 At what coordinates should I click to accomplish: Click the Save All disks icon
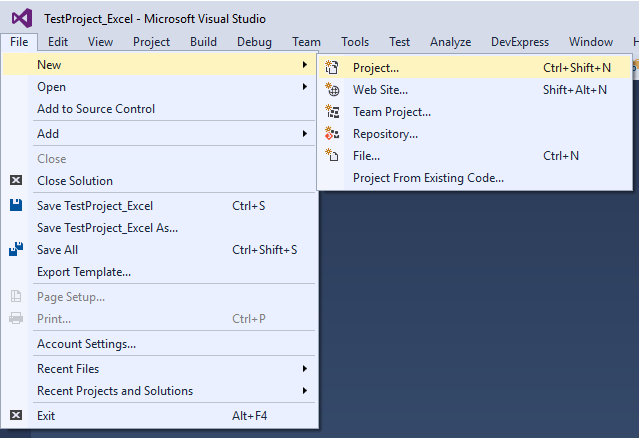tap(16, 250)
